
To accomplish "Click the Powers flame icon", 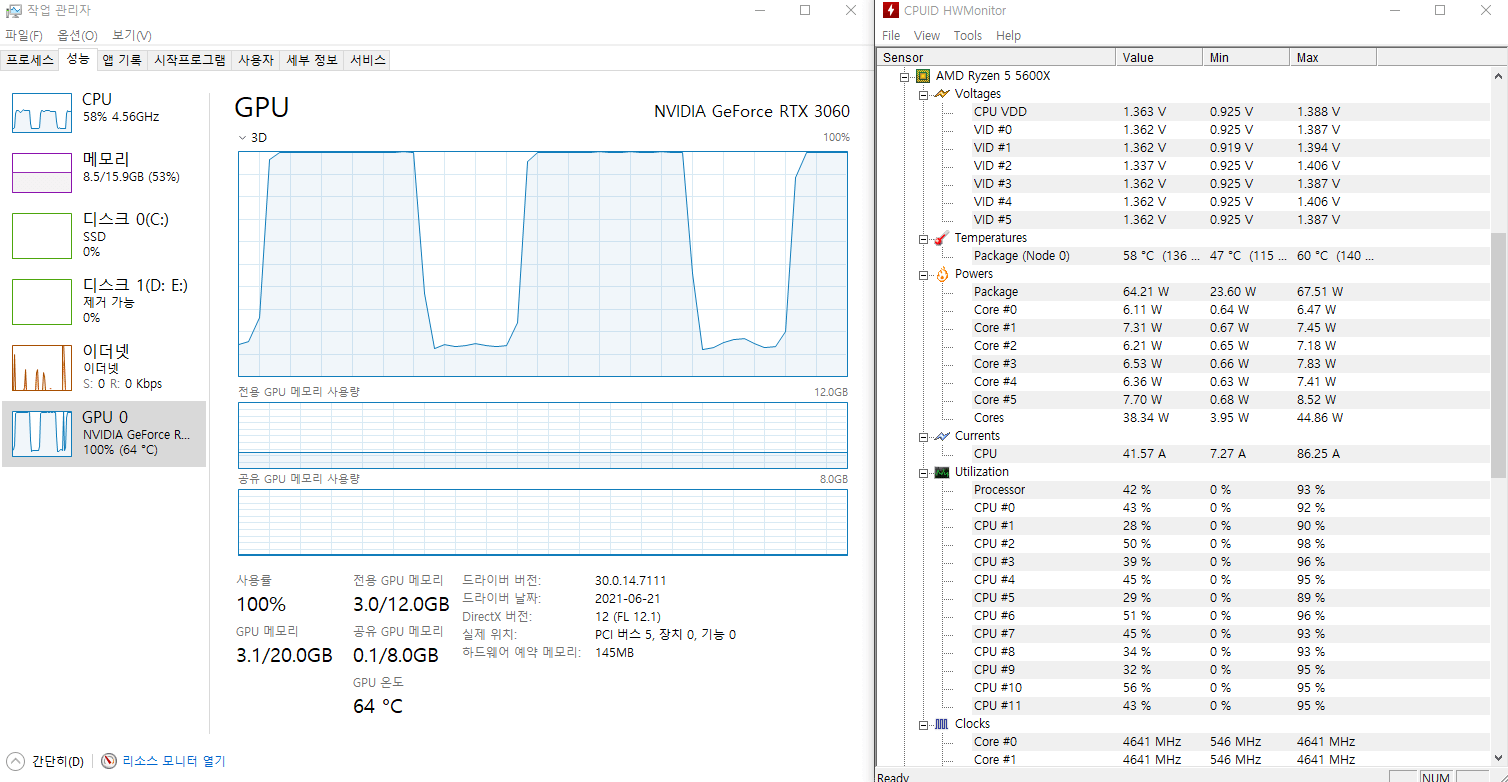I will pos(942,274).
